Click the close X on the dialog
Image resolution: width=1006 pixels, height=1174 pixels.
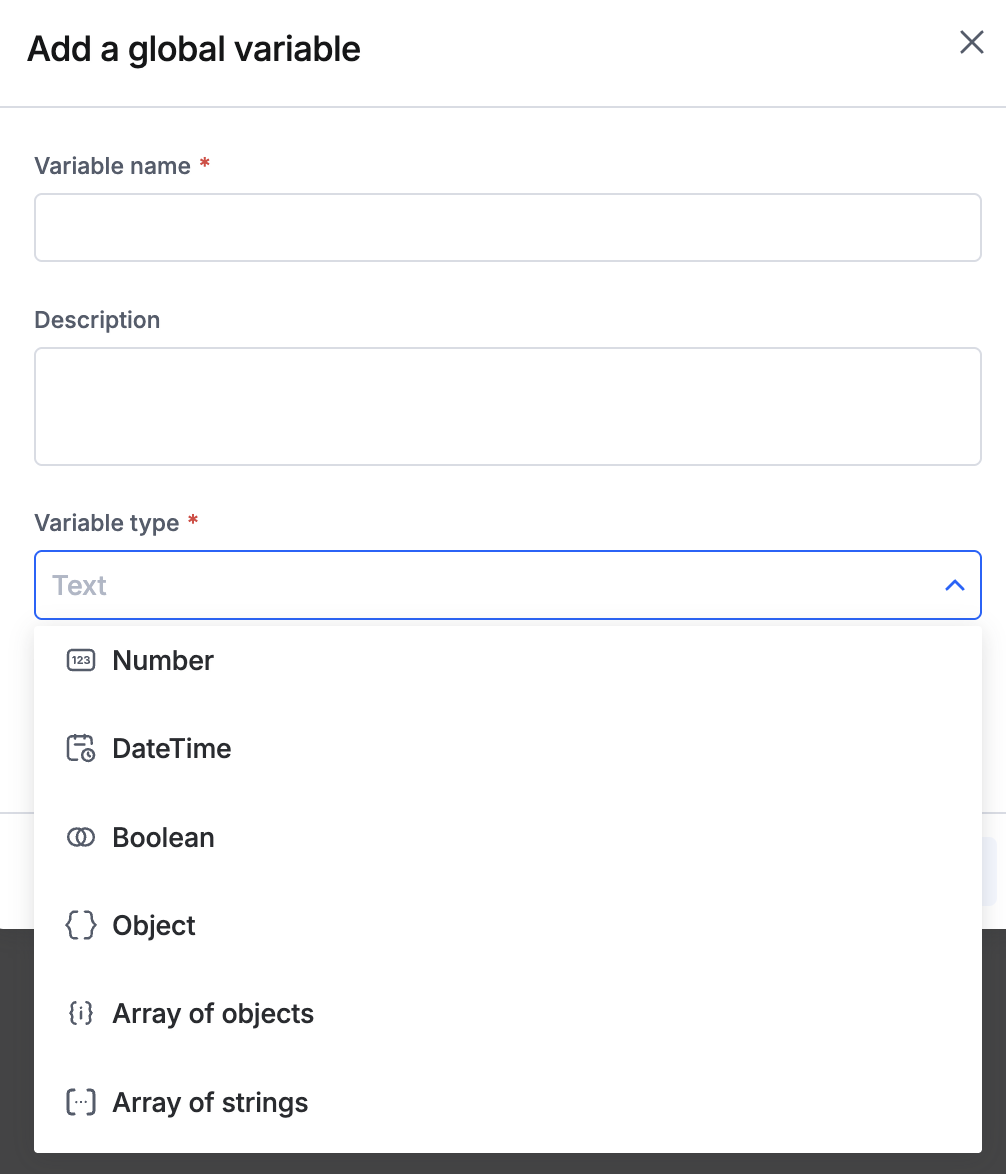click(x=970, y=43)
